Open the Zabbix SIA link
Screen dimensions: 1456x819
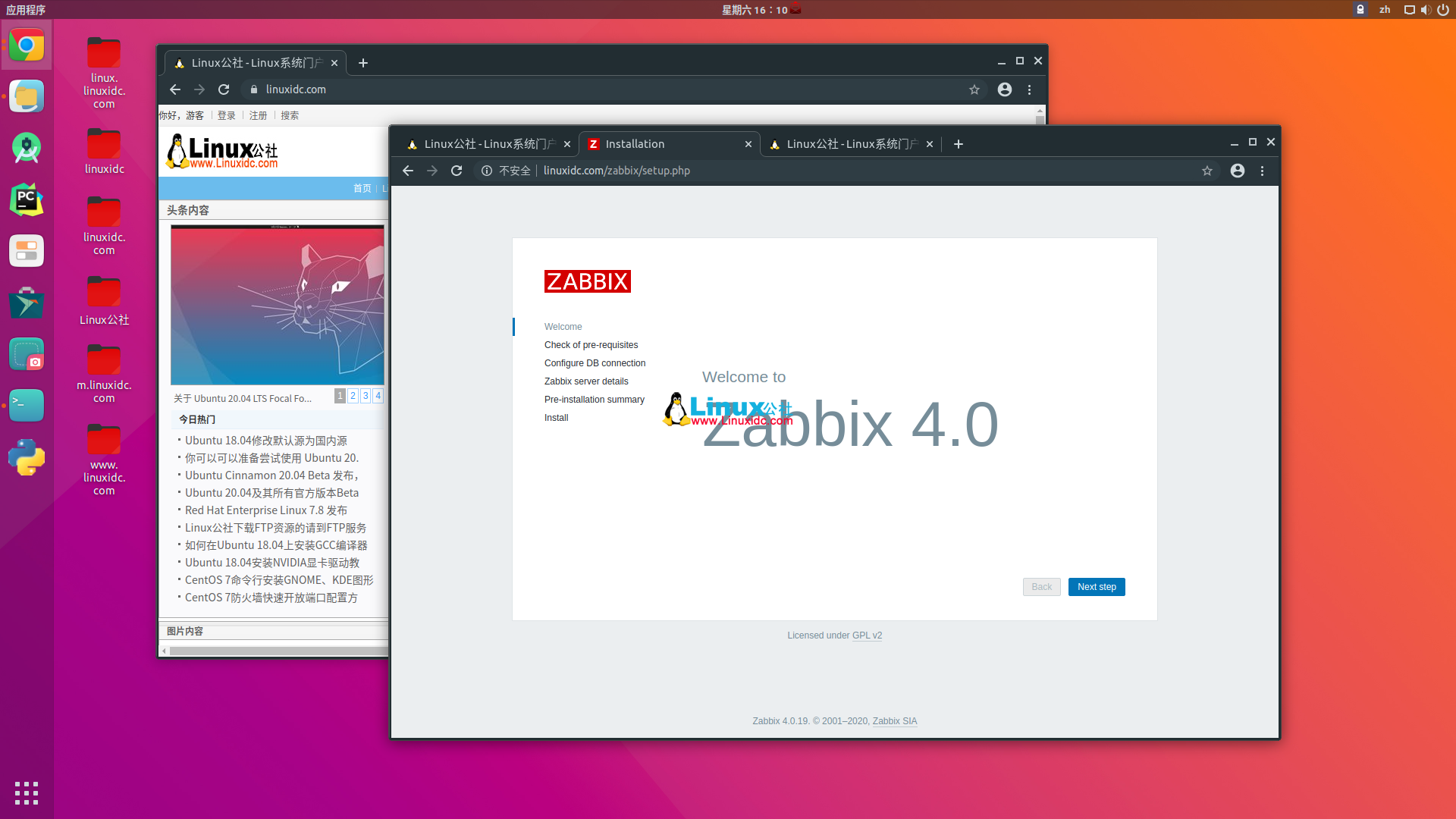click(895, 721)
